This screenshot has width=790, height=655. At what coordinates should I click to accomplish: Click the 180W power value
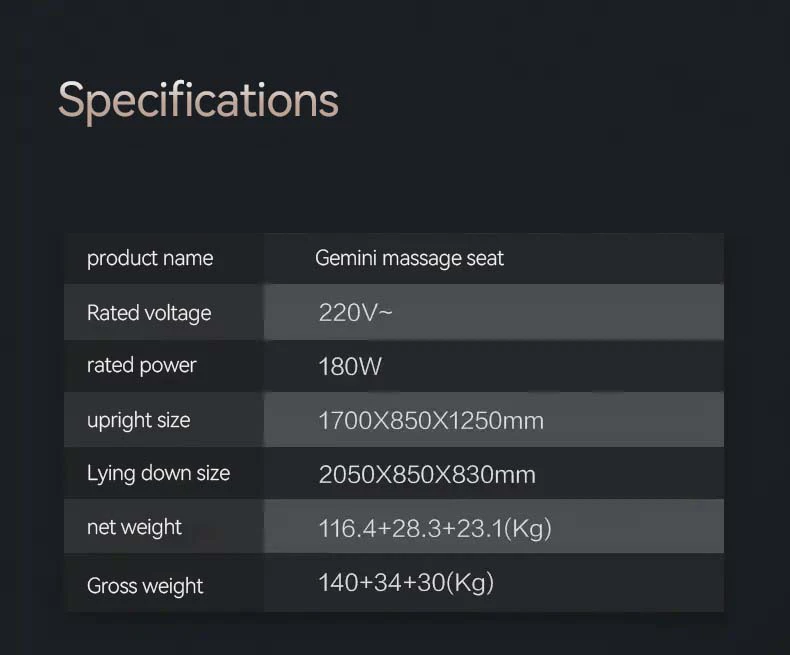[x=350, y=366]
